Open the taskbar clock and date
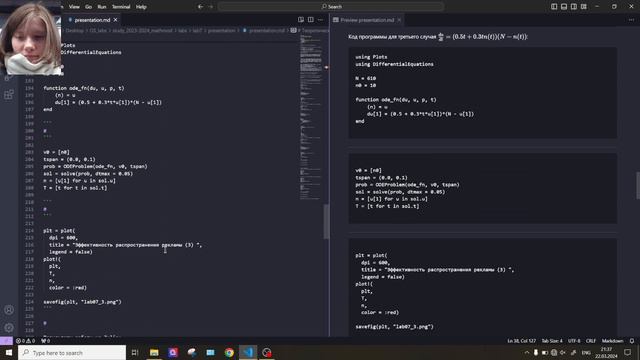The image size is (640, 360). pyautogui.click(x=607, y=352)
